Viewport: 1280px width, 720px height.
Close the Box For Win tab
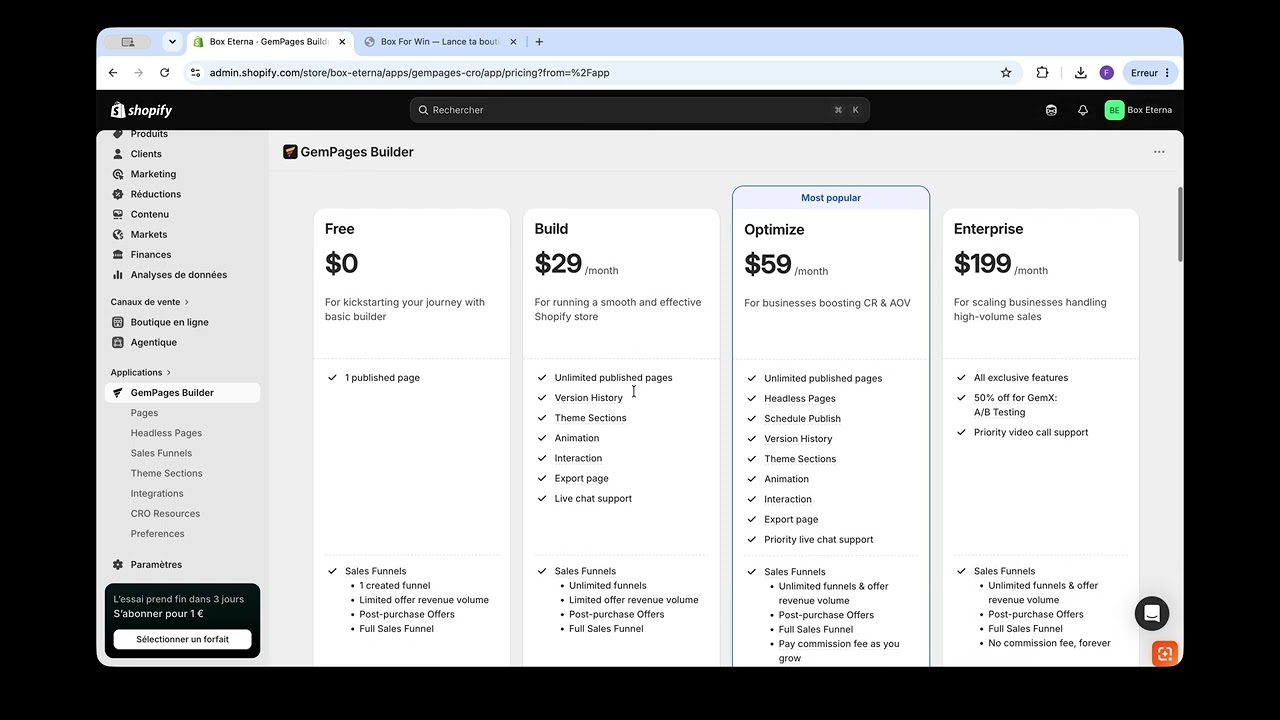coord(514,42)
